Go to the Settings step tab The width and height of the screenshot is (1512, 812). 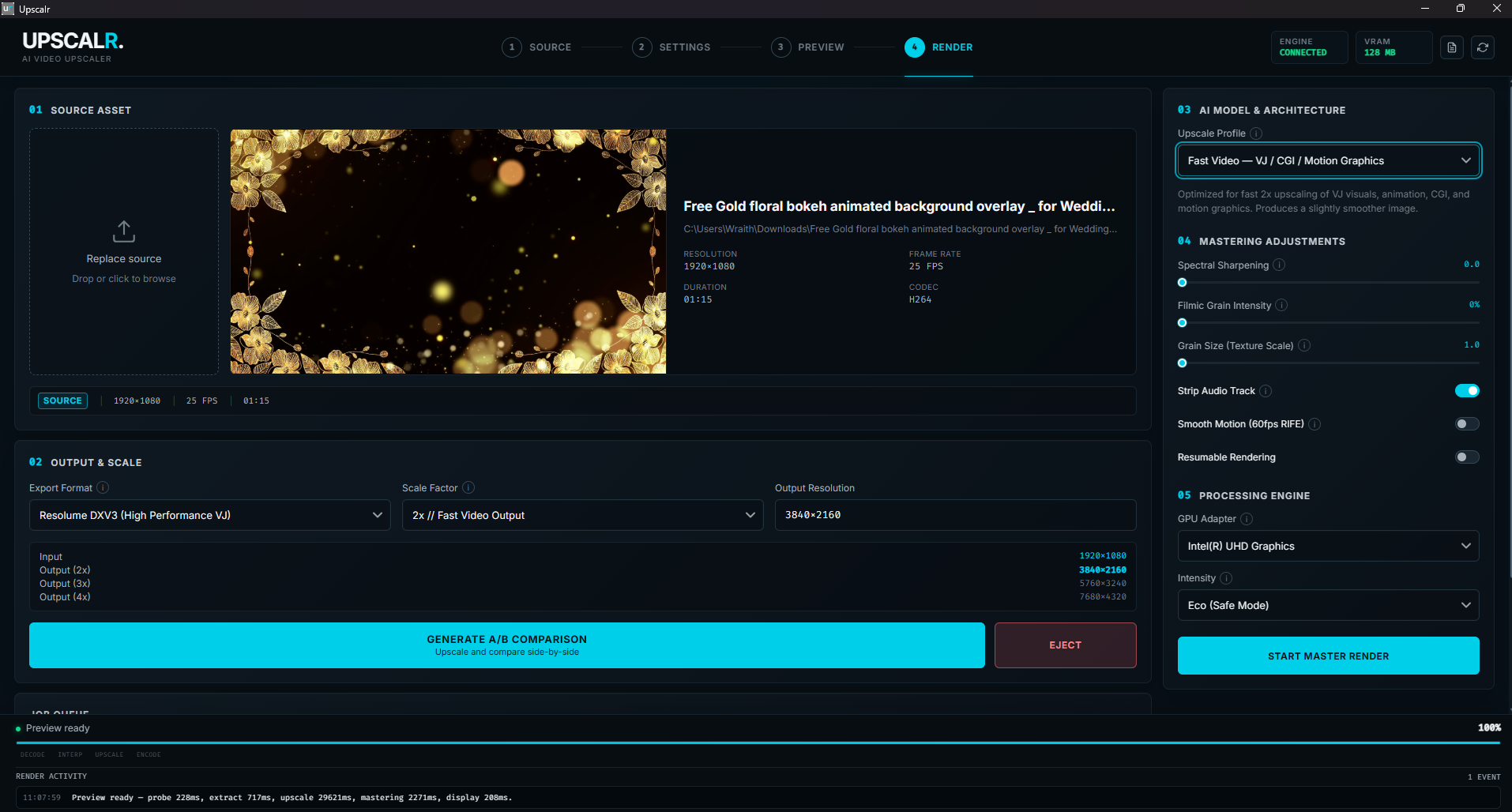click(671, 47)
